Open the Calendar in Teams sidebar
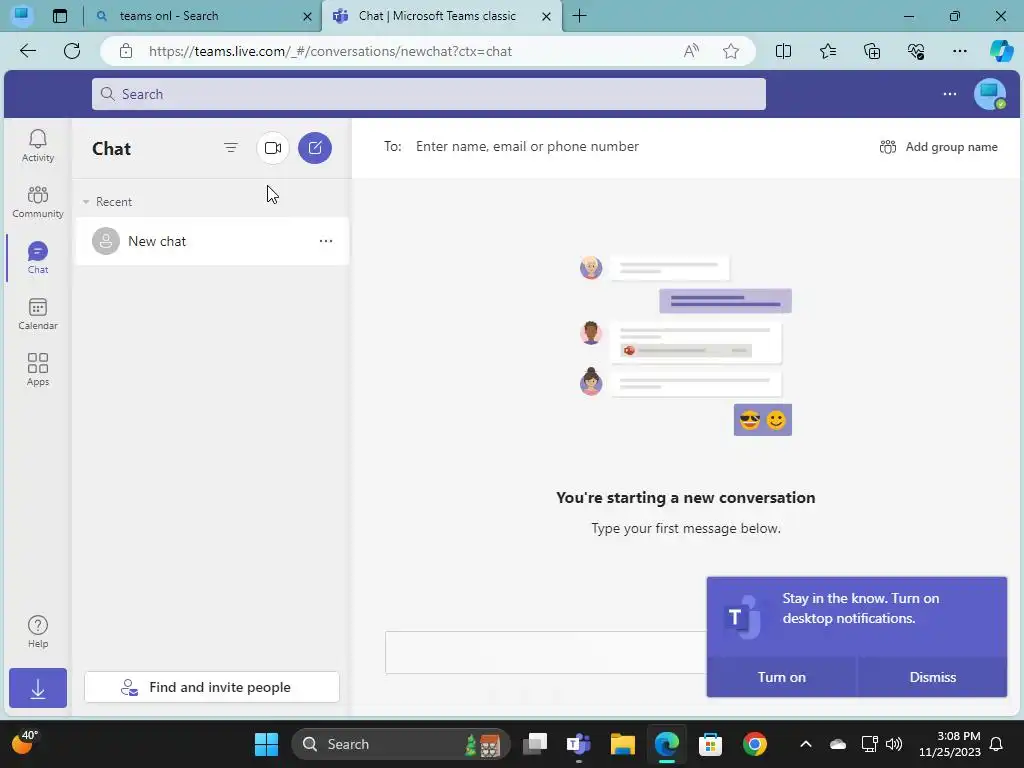 (38, 313)
